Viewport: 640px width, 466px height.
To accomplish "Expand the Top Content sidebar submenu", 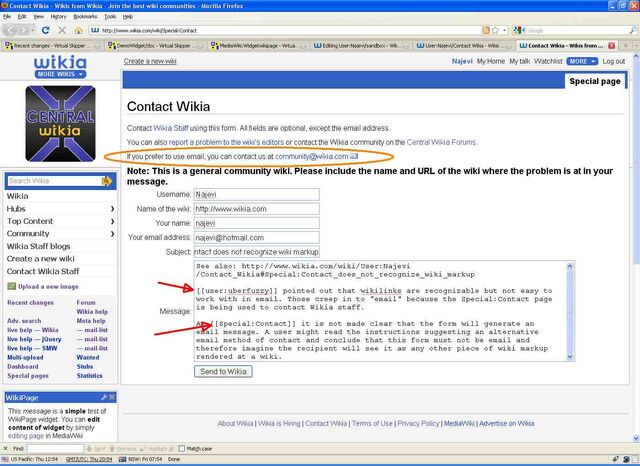I will (112, 221).
